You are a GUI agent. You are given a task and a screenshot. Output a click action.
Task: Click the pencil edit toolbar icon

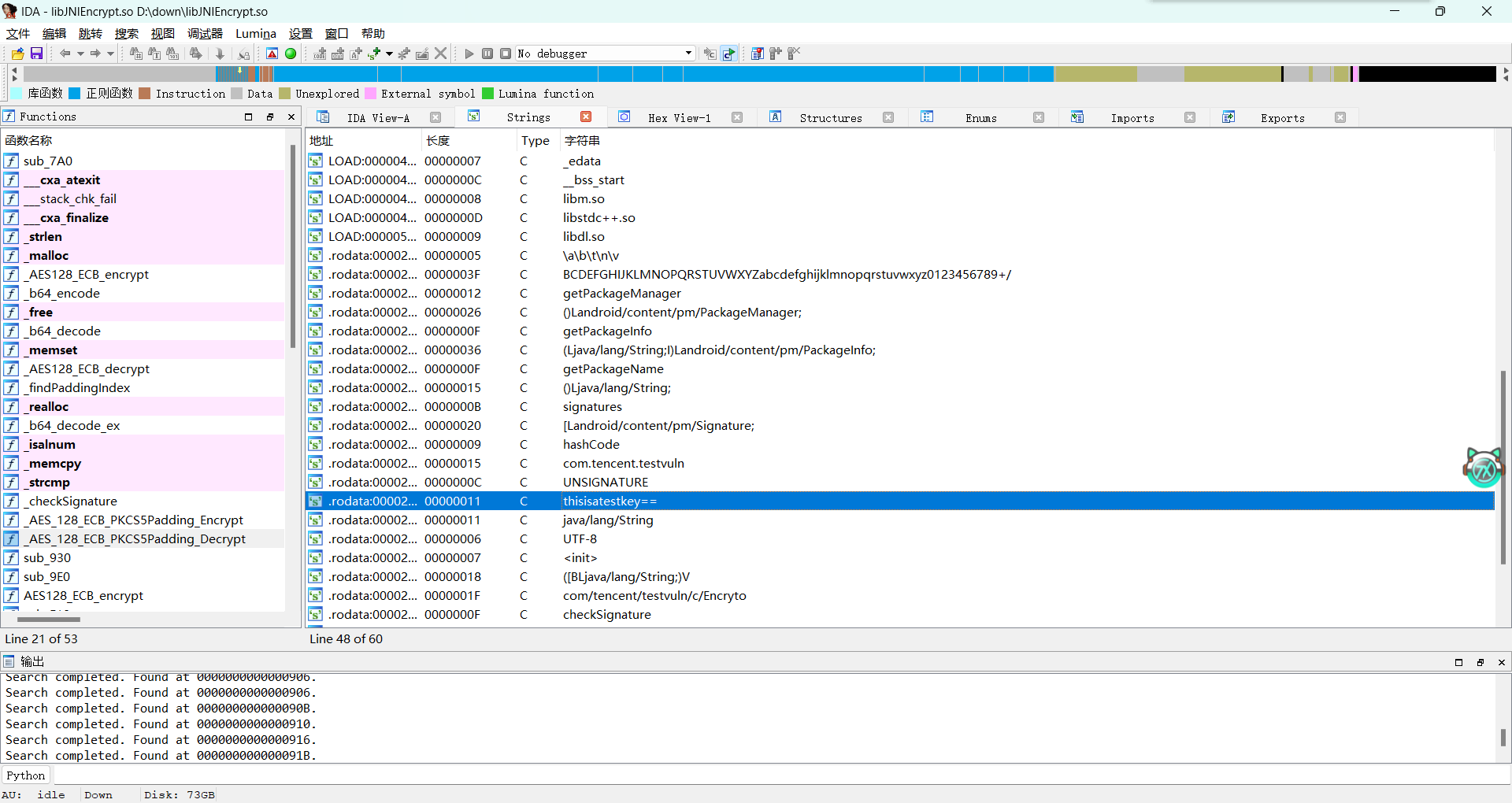point(422,54)
